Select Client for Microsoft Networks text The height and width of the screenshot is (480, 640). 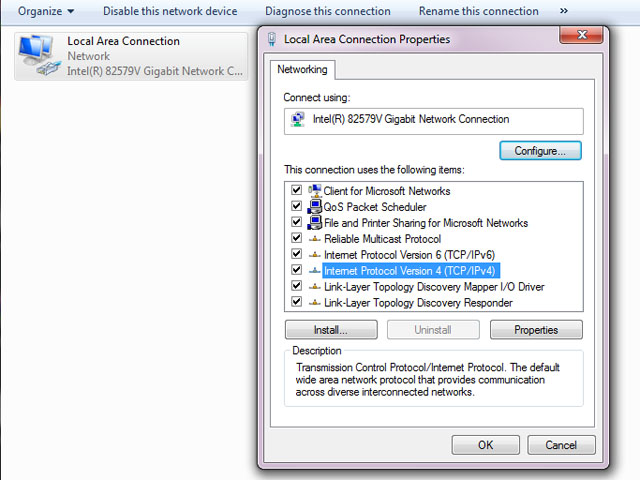click(387, 191)
